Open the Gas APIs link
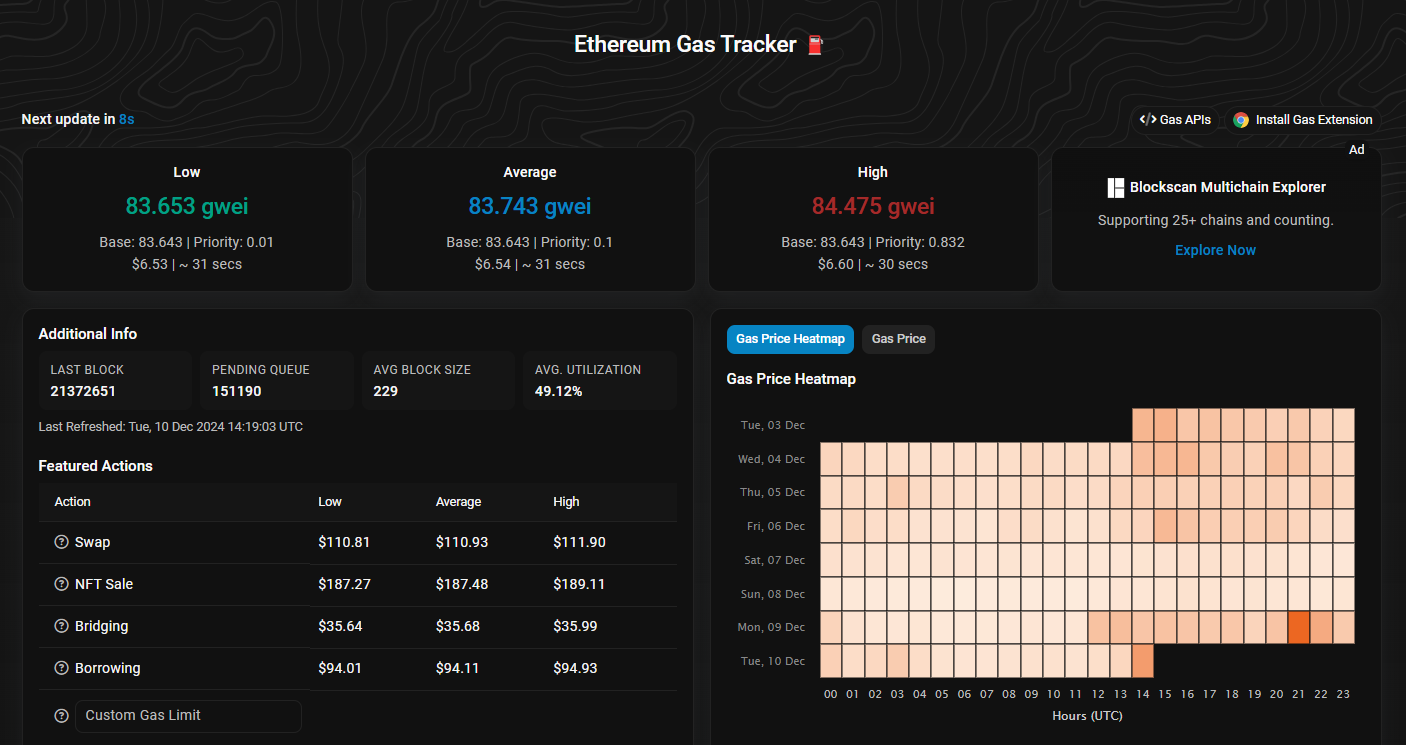The image size is (1406, 745). tap(1176, 120)
